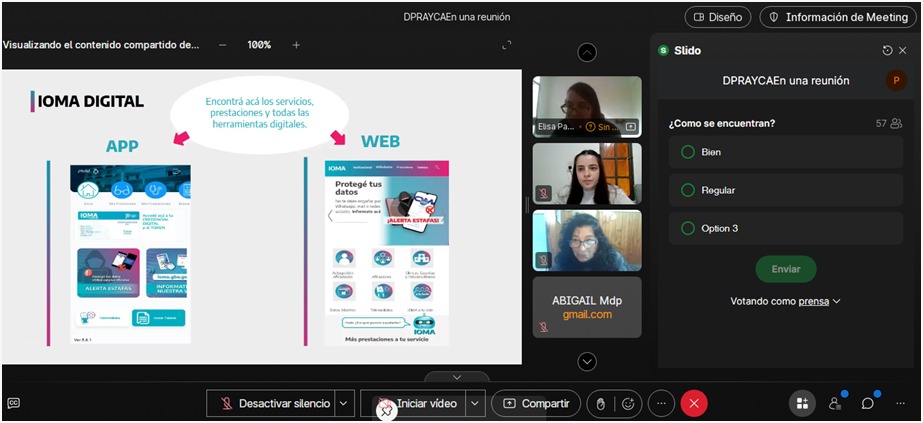This screenshot has width=923, height=423.
Task: Zoom in shared content with plus icon
Action: pos(296,45)
